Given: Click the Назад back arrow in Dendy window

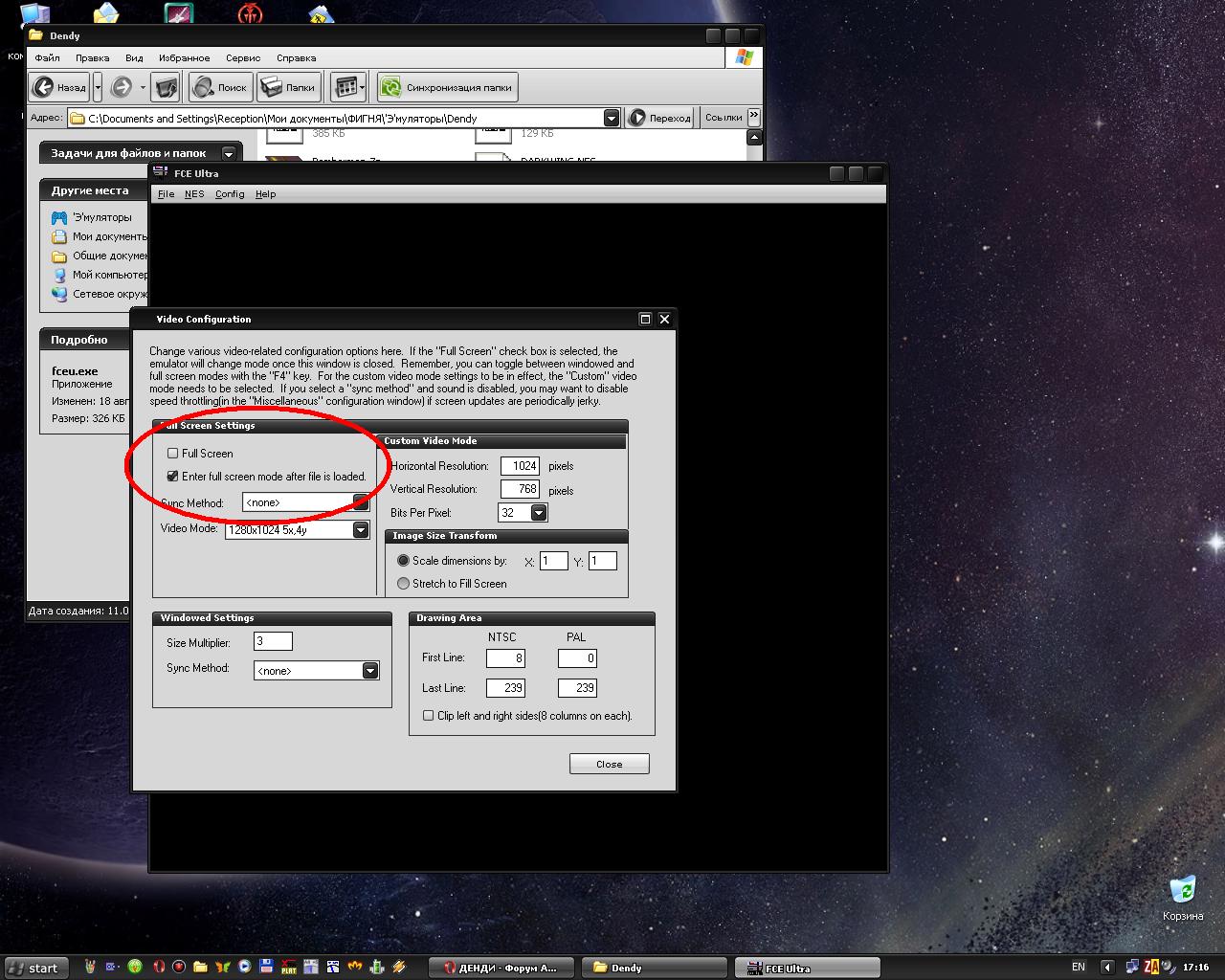Looking at the screenshot, I should (x=43, y=87).
